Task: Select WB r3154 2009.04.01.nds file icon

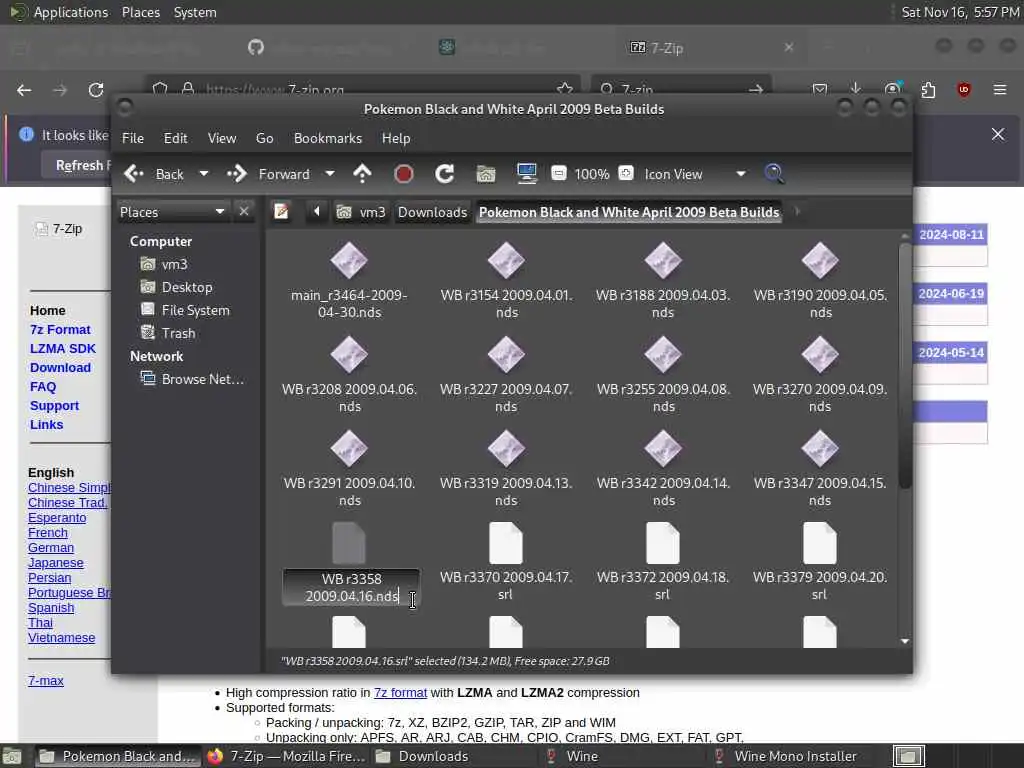Action: (506, 261)
